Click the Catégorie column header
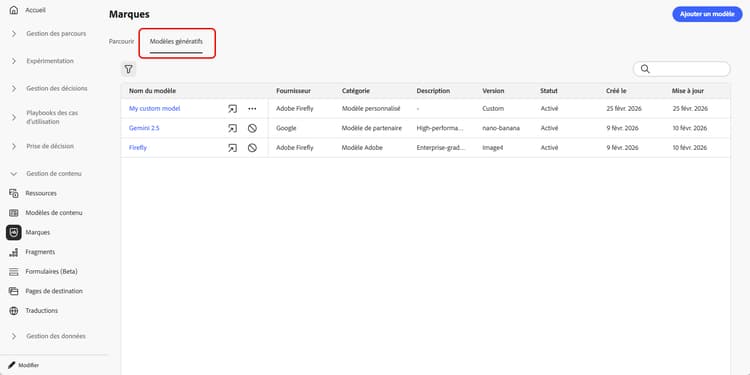This screenshot has height=375, width=750. tap(356, 91)
